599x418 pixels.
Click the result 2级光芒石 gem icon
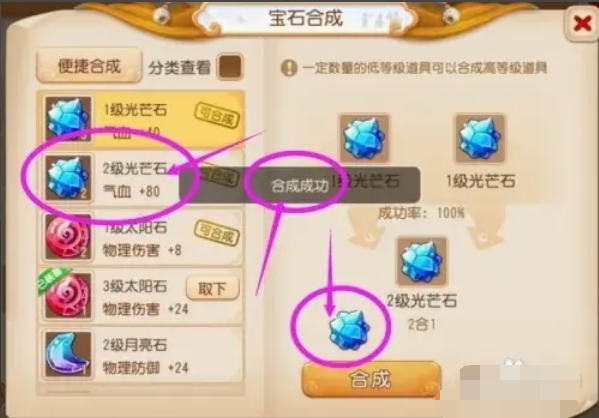[x=422, y=261]
